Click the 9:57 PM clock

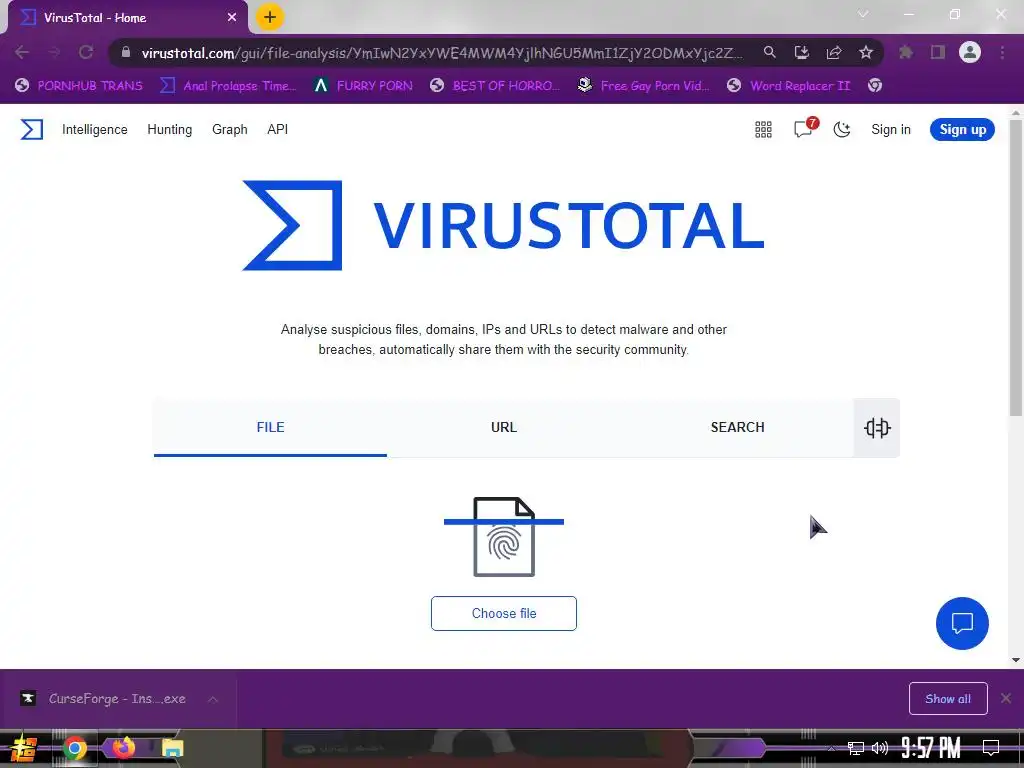931,748
